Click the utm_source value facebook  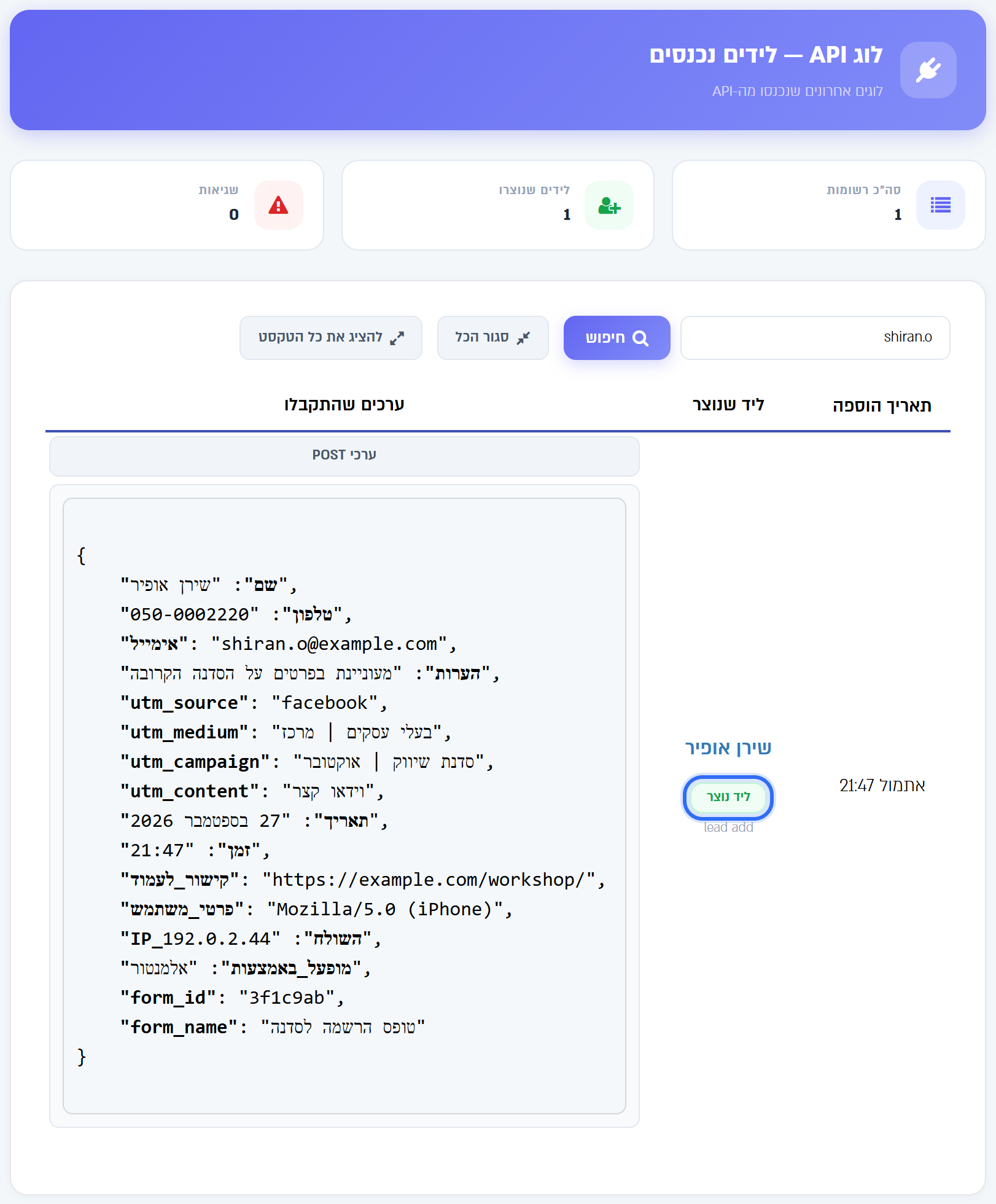tap(325, 703)
